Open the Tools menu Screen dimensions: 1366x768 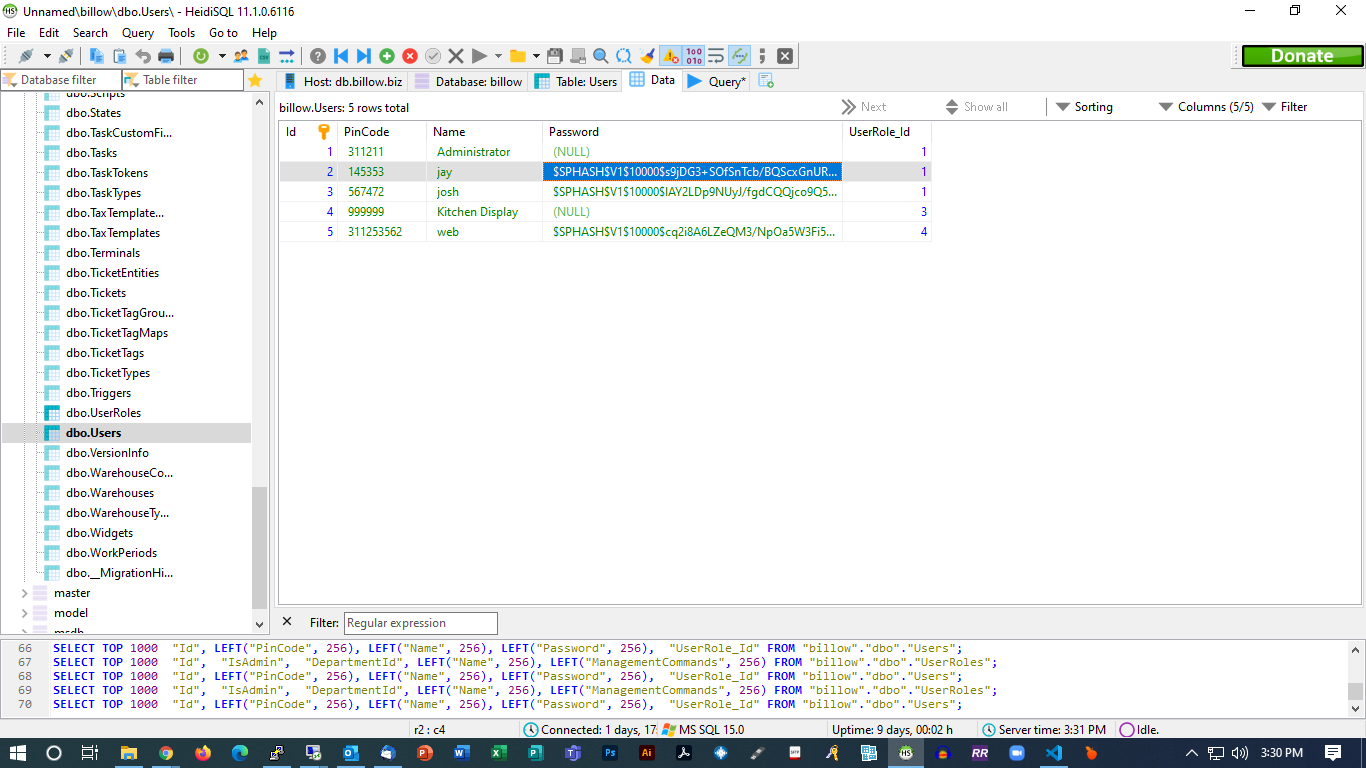click(182, 33)
